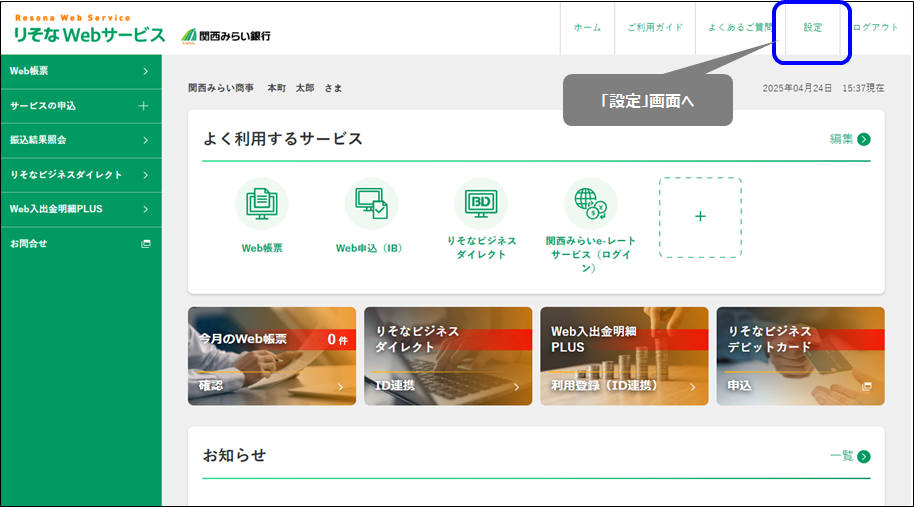Open the Web申込（IB） service icon
This screenshot has height=507, width=914.
pos(371,204)
